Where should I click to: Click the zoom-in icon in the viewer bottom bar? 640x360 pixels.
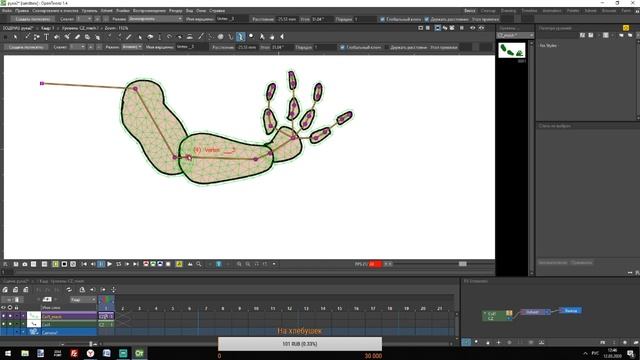239,264
